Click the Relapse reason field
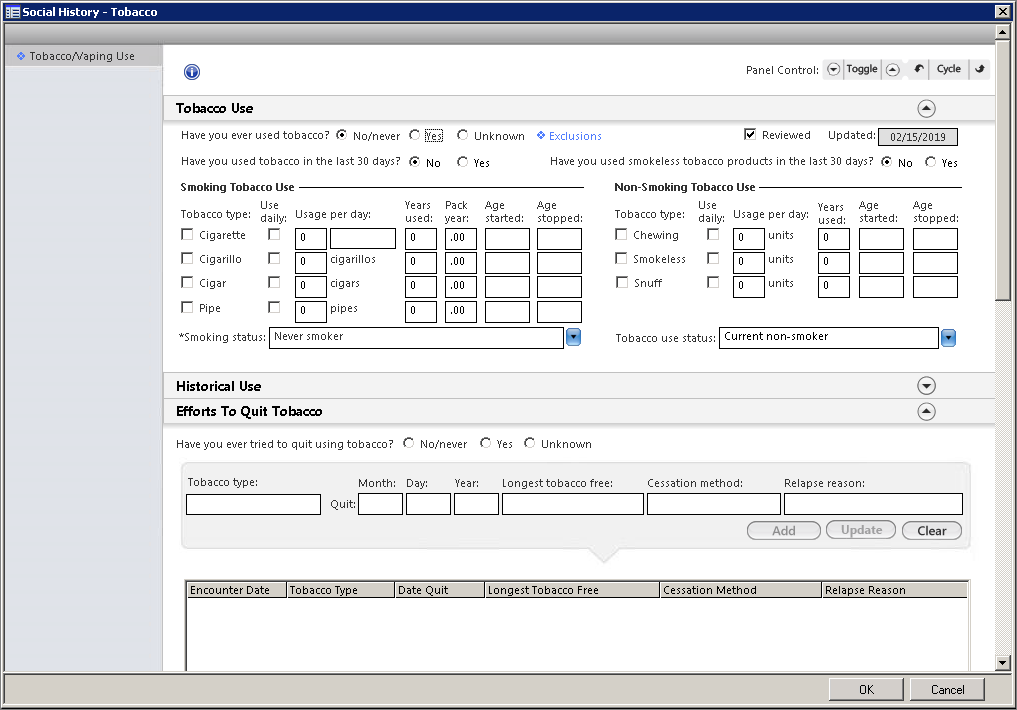This screenshot has height=710, width=1017. coord(873,504)
